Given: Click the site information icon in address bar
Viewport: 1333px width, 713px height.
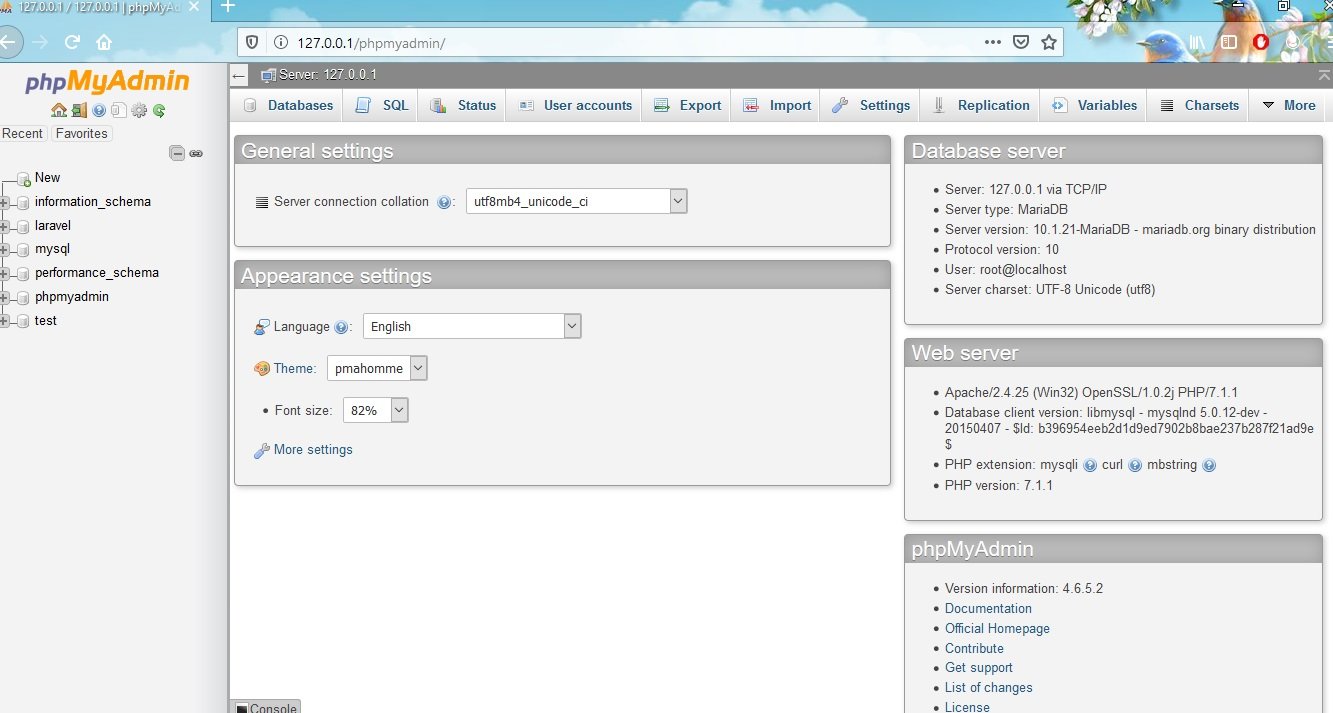Looking at the screenshot, I should pyautogui.click(x=281, y=43).
